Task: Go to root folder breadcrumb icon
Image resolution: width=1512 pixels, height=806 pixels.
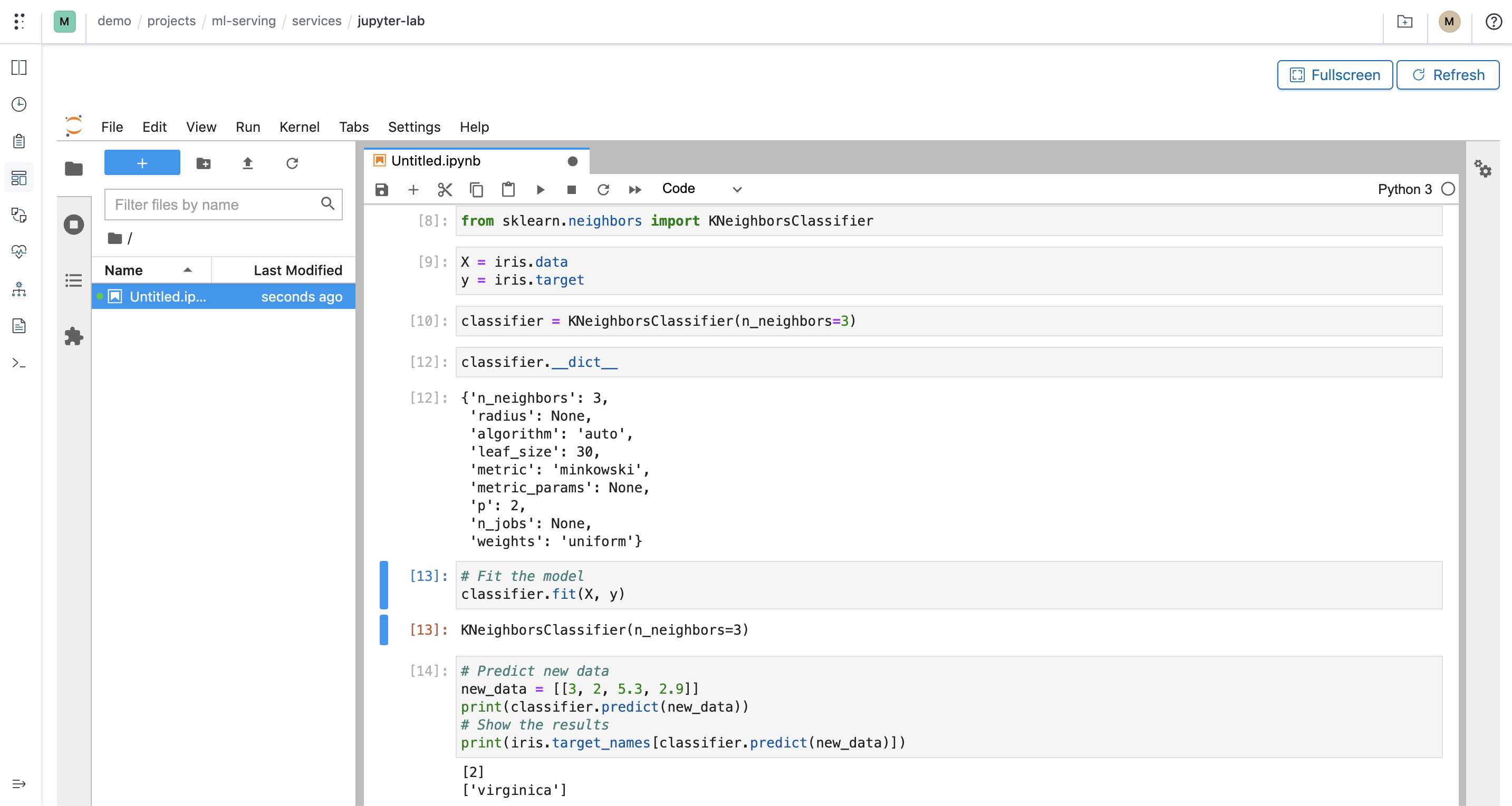Action: (x=115, y=238)
